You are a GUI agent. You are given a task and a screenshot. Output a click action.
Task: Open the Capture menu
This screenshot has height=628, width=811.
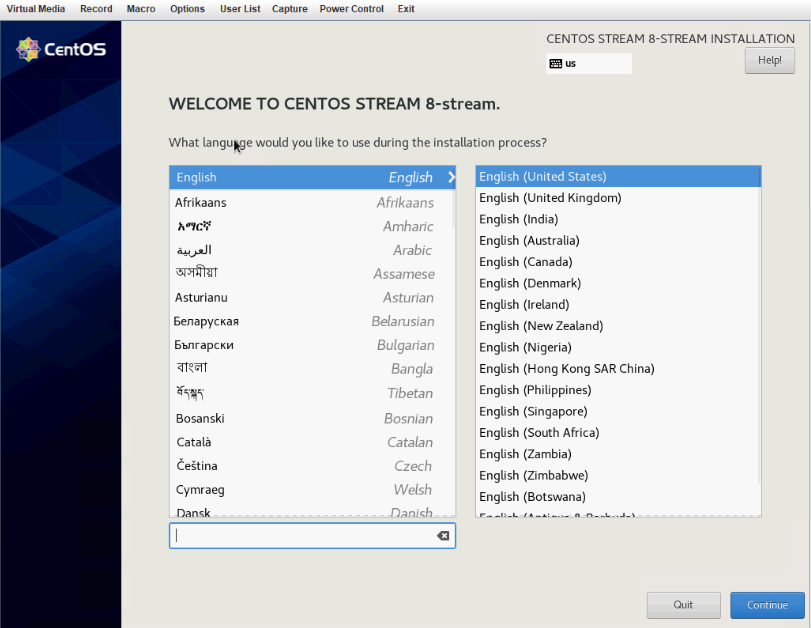click(290, 9)
